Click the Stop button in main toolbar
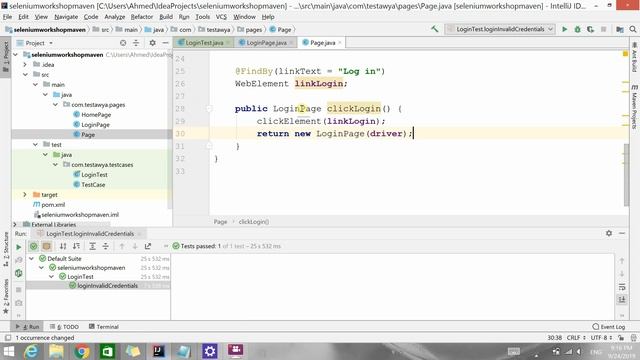This screenshot has width=640, height=360. (603, 29)
